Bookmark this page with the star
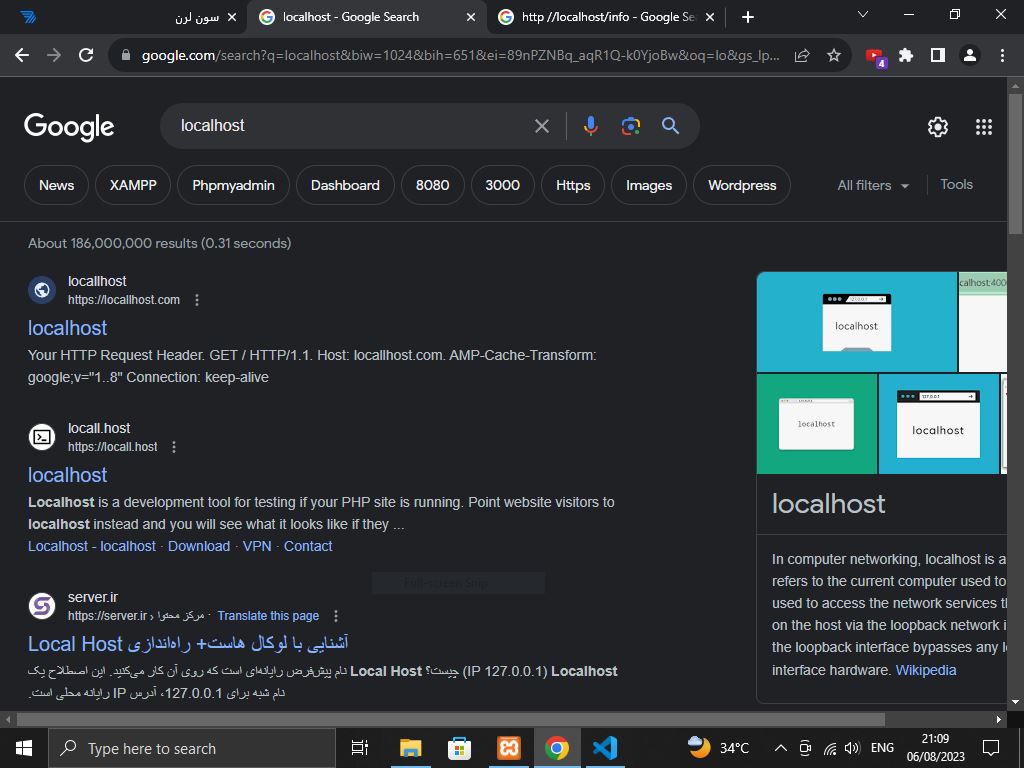Viewport: 1024px width, 768px height. click(x=834, y=56)
